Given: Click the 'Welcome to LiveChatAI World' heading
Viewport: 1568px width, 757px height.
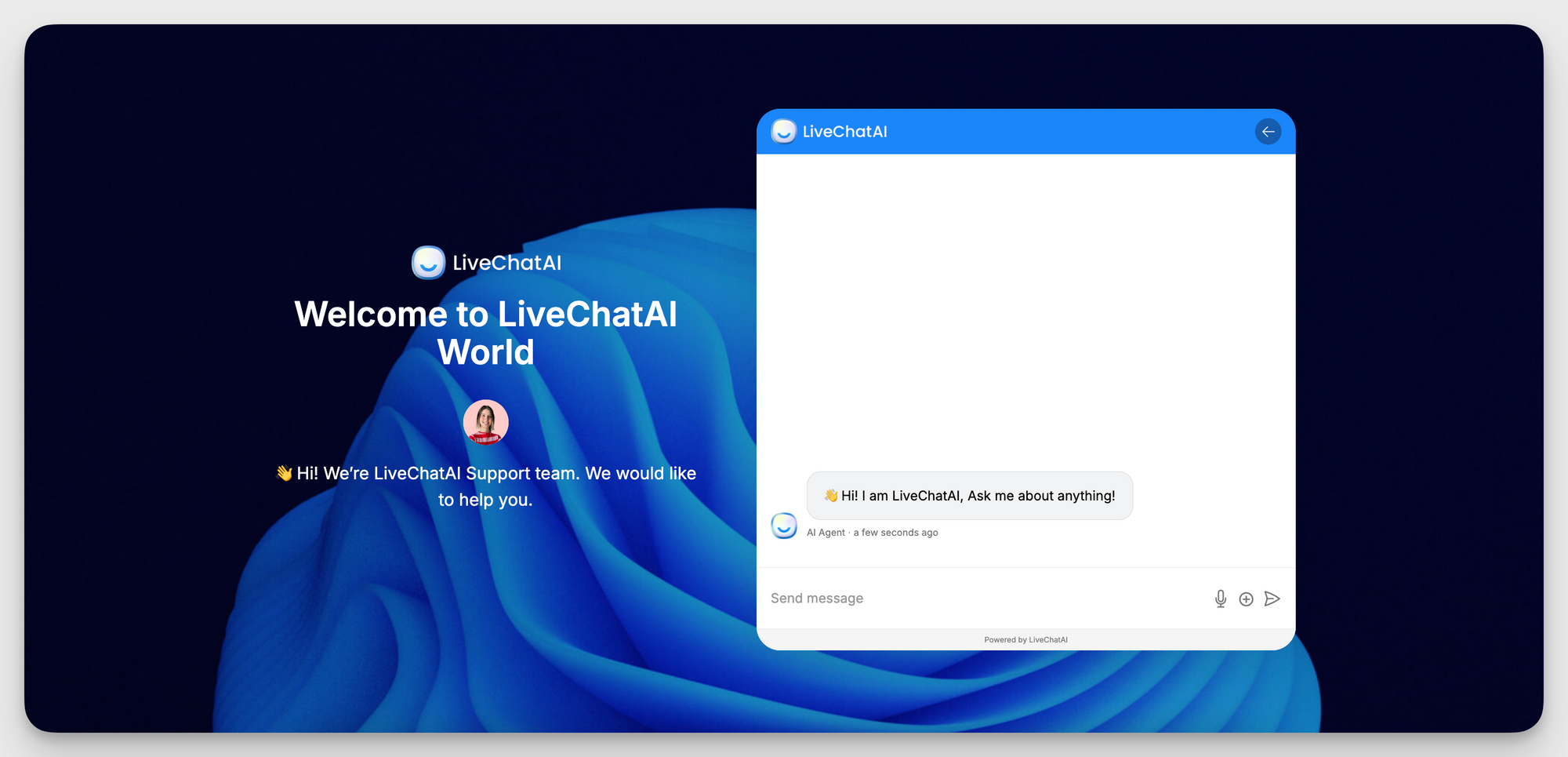Looking at the screenshot, I should point(485,333).
